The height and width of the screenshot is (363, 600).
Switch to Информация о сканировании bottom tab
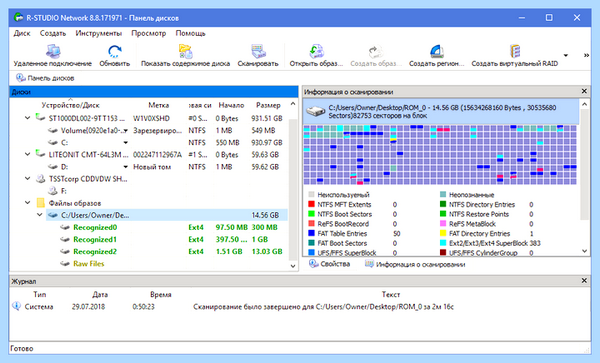click(x=415, y=264)
